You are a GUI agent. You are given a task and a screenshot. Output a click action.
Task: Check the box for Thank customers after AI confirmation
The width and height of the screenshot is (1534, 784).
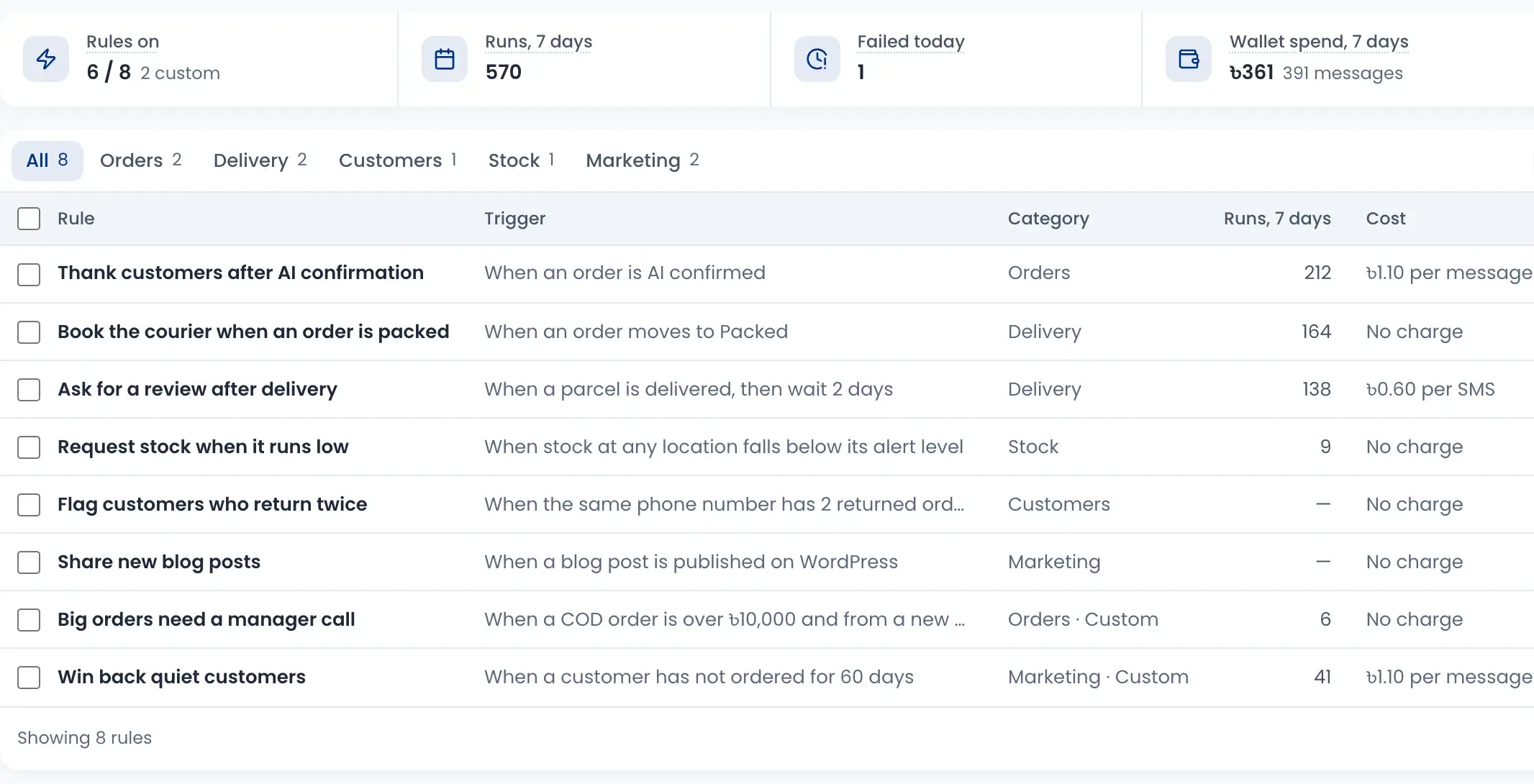(29, 274)
